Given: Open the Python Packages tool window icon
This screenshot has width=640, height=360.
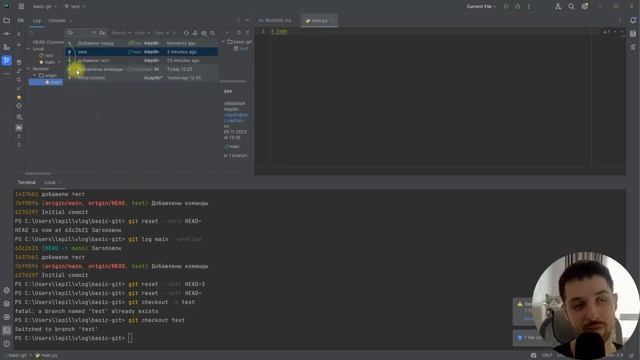Looking at the screenshot, I should (x=7, y=303).
